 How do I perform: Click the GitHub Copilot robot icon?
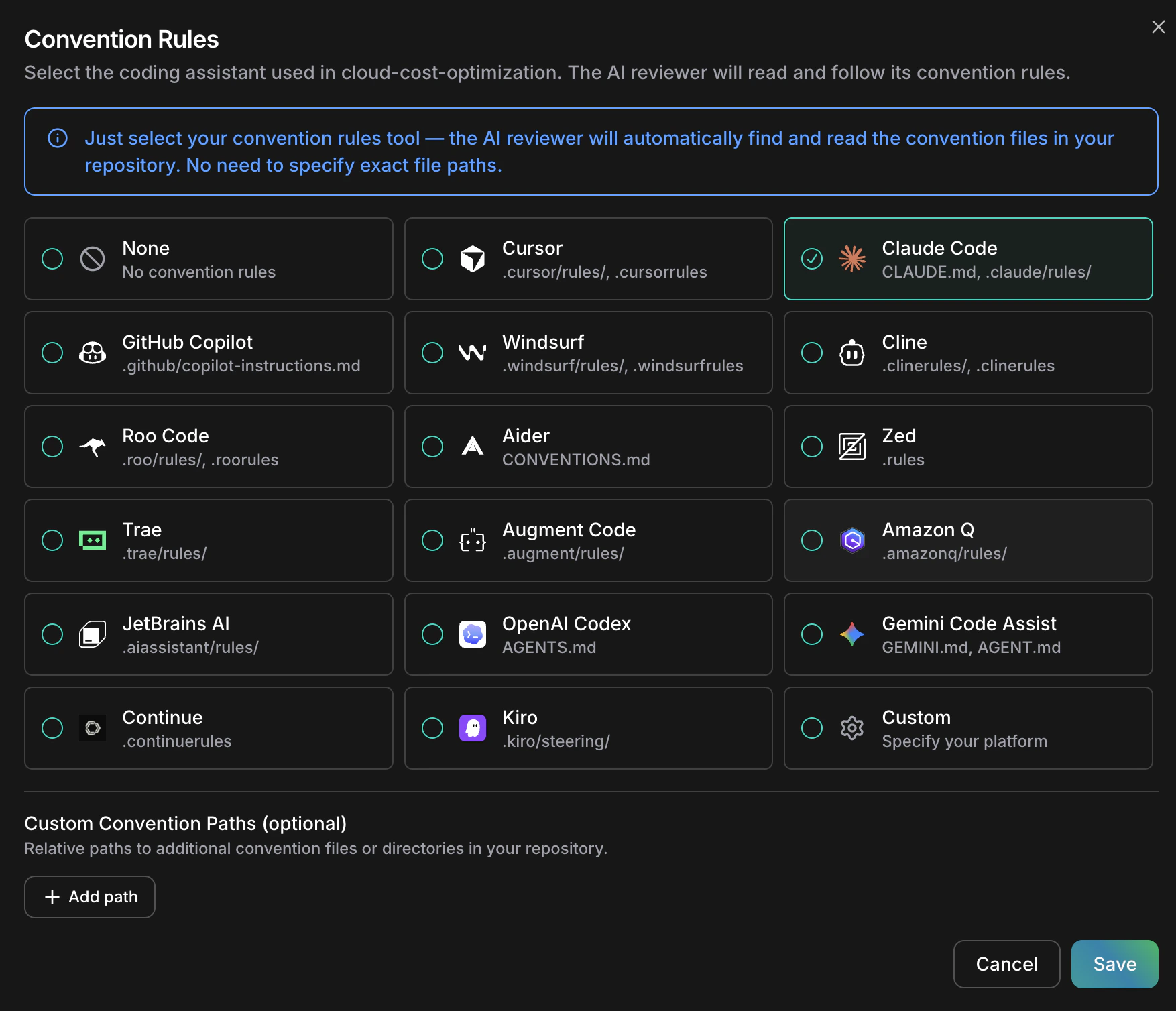pyautogui.click(x=93, y=353)
